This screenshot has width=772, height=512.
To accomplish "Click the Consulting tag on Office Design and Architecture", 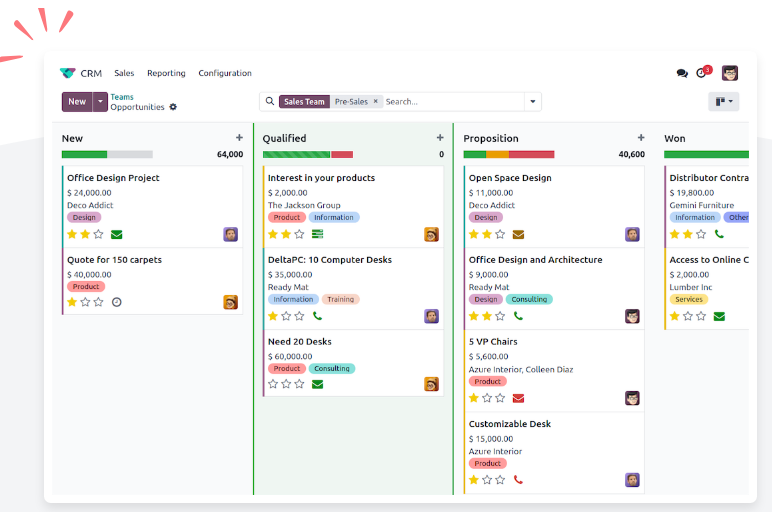I will click(529, 299).
